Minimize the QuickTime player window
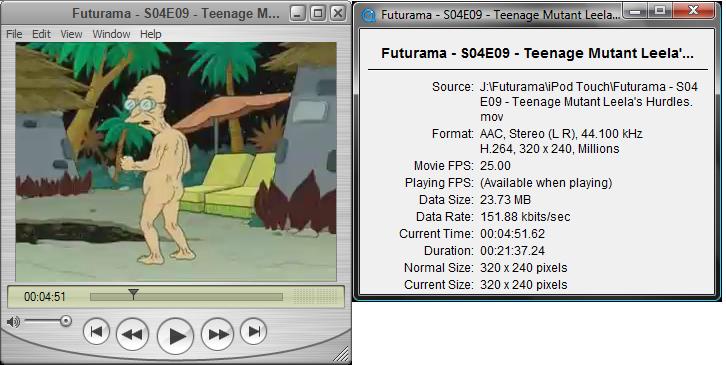Viewport: 726px width, 365px height. [298, 13]
